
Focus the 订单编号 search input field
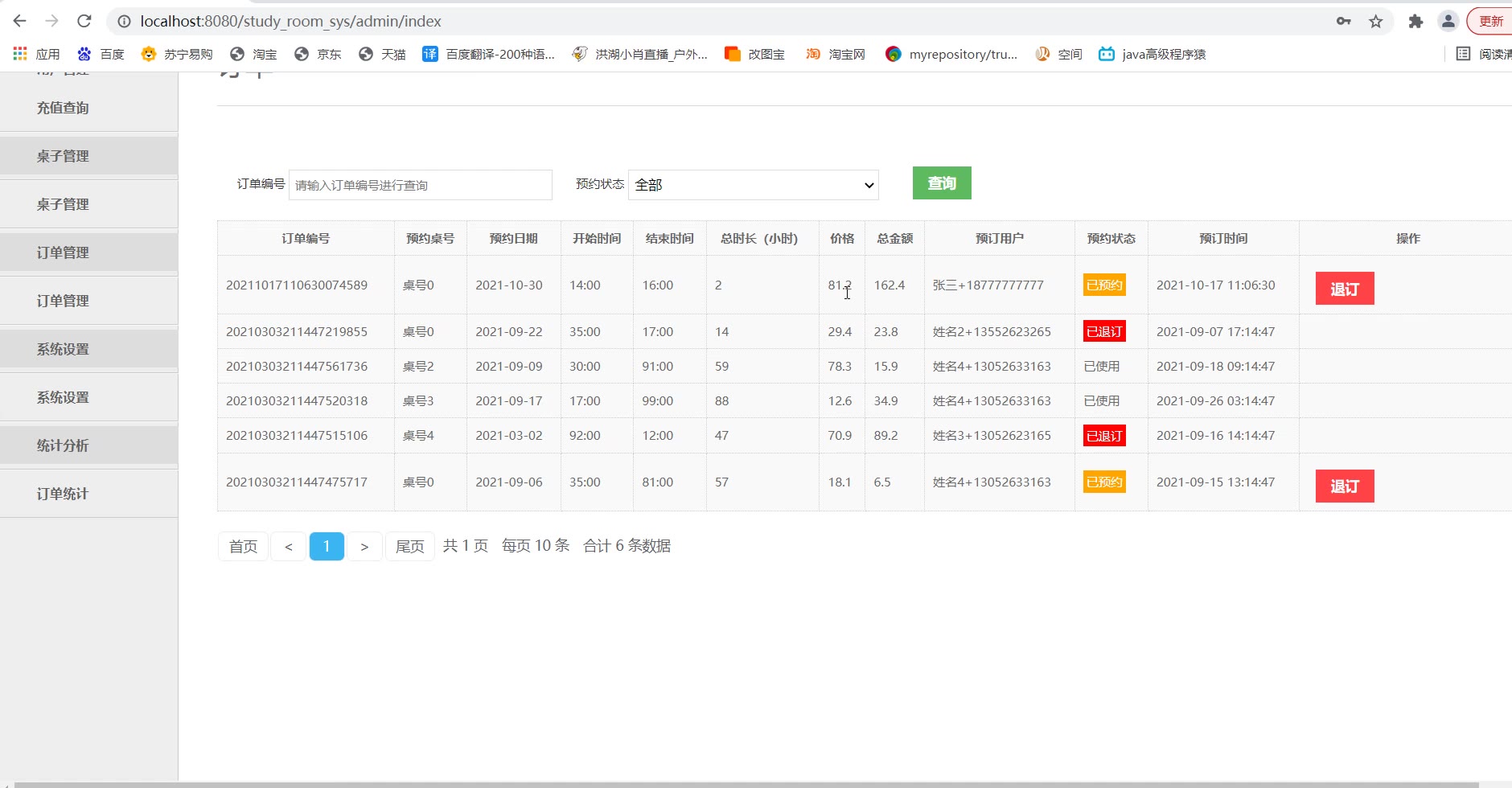pyautogui.click(x=420, y=185)
